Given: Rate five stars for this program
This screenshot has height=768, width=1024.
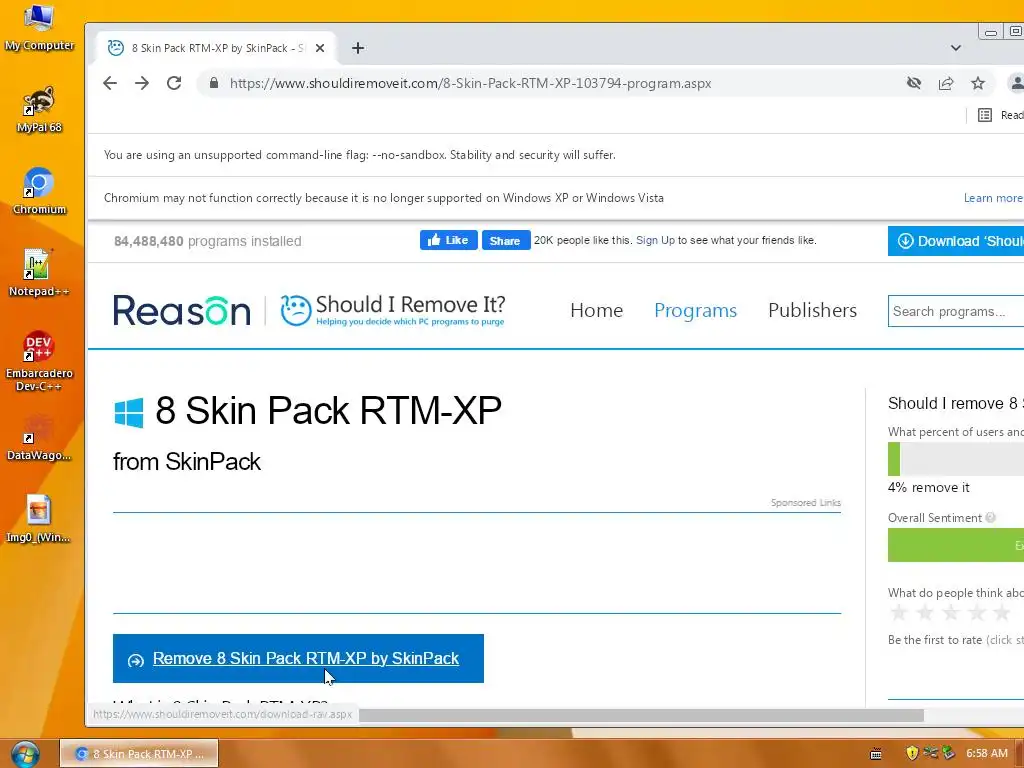Looking at the screenshot, I should [x=1001, y=613].
